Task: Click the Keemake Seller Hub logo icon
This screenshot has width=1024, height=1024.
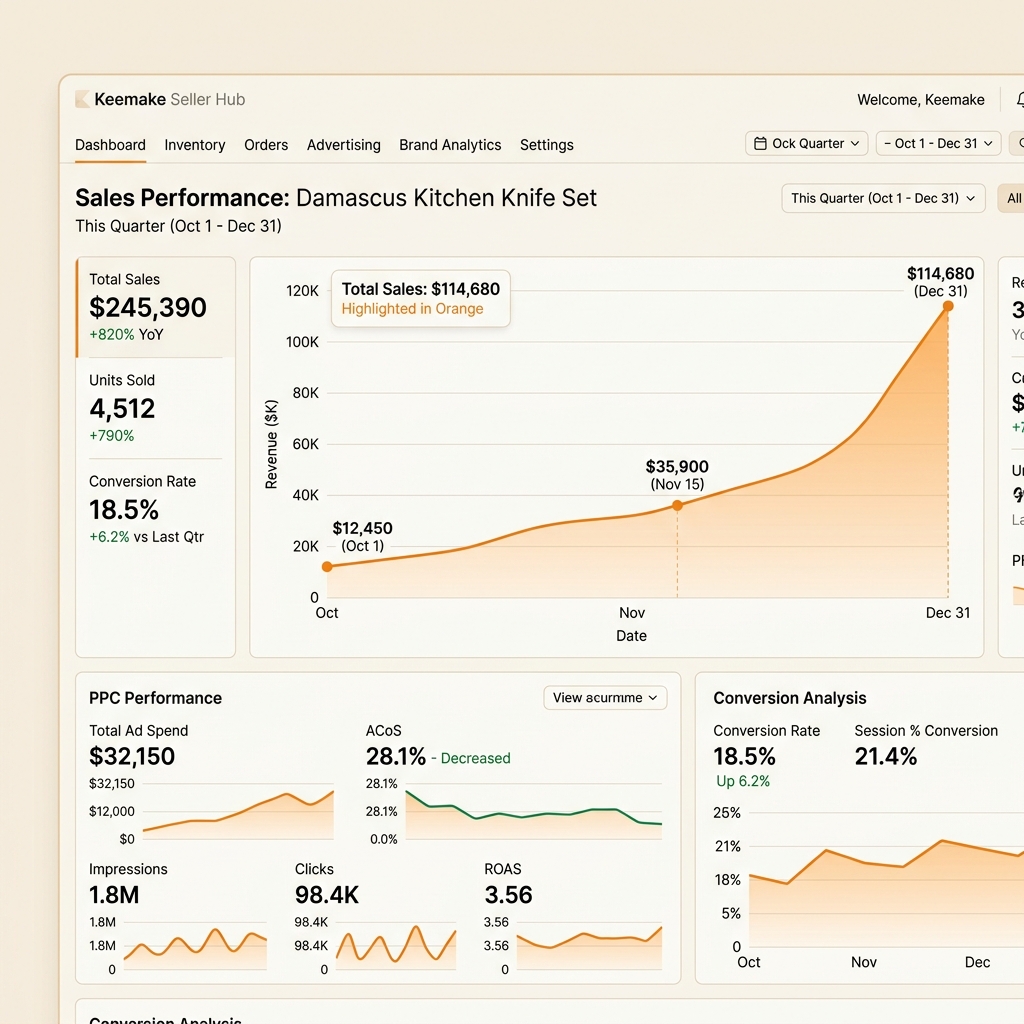Action: (x=82, y=99)
